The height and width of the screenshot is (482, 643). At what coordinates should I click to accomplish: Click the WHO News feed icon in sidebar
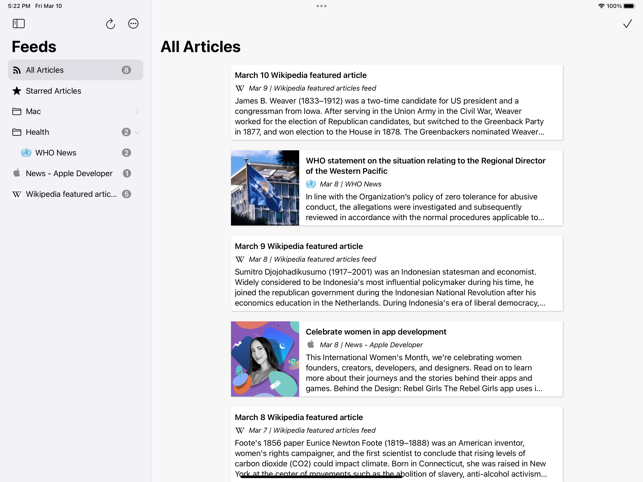(x=26, y=153)
